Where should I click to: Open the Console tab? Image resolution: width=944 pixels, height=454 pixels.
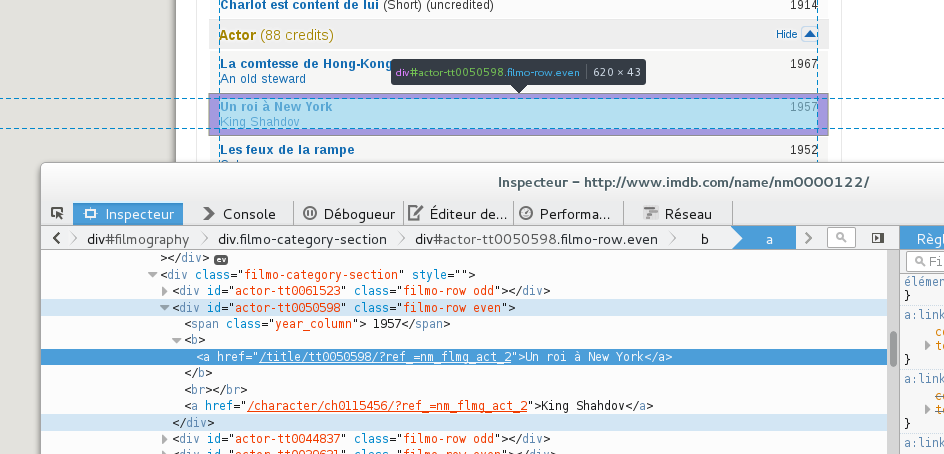tap(239, 214)
